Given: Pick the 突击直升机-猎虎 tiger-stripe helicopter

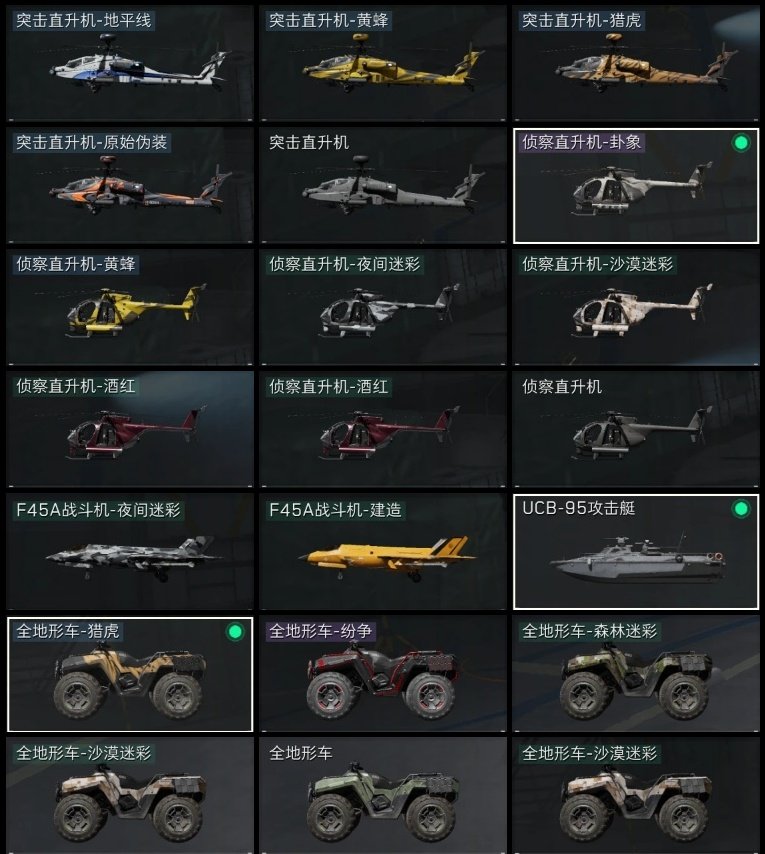Looking at the screenshot, I should pos(636,64).
